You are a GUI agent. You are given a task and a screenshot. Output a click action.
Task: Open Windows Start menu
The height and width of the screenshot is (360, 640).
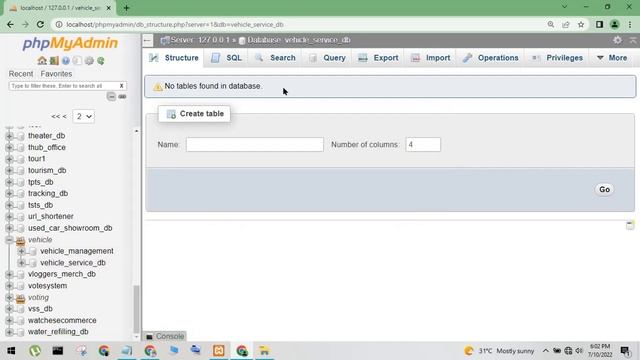[x=11, y=351]
